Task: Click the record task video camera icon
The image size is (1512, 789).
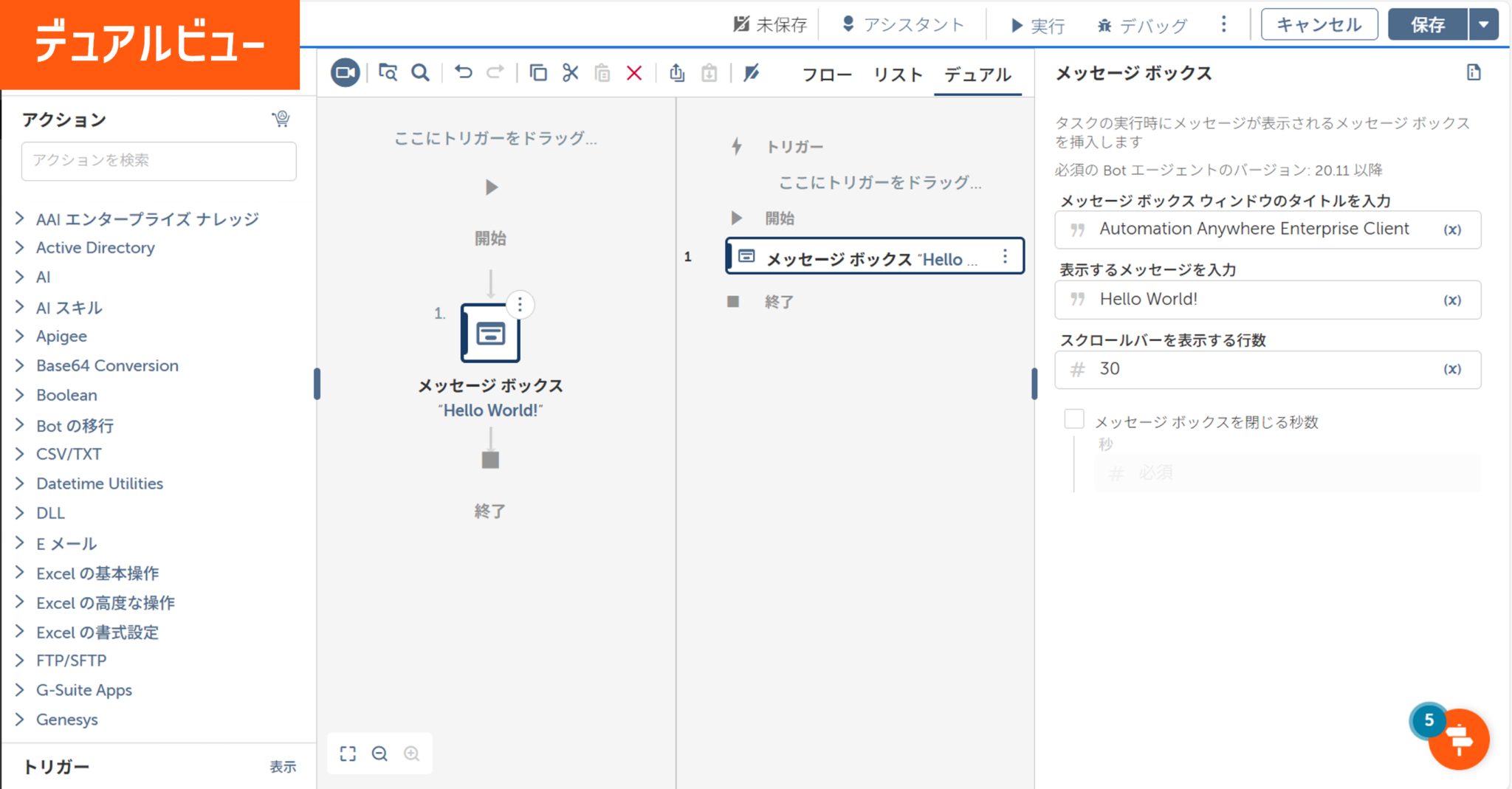Action: point(344,72)
